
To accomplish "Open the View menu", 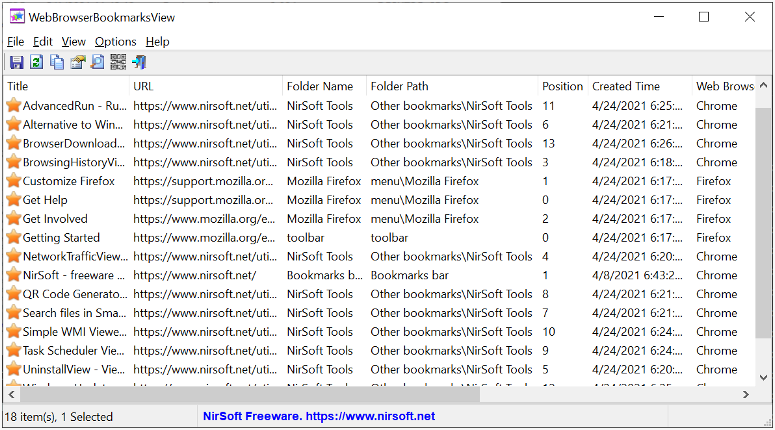I will coord(74,42).
